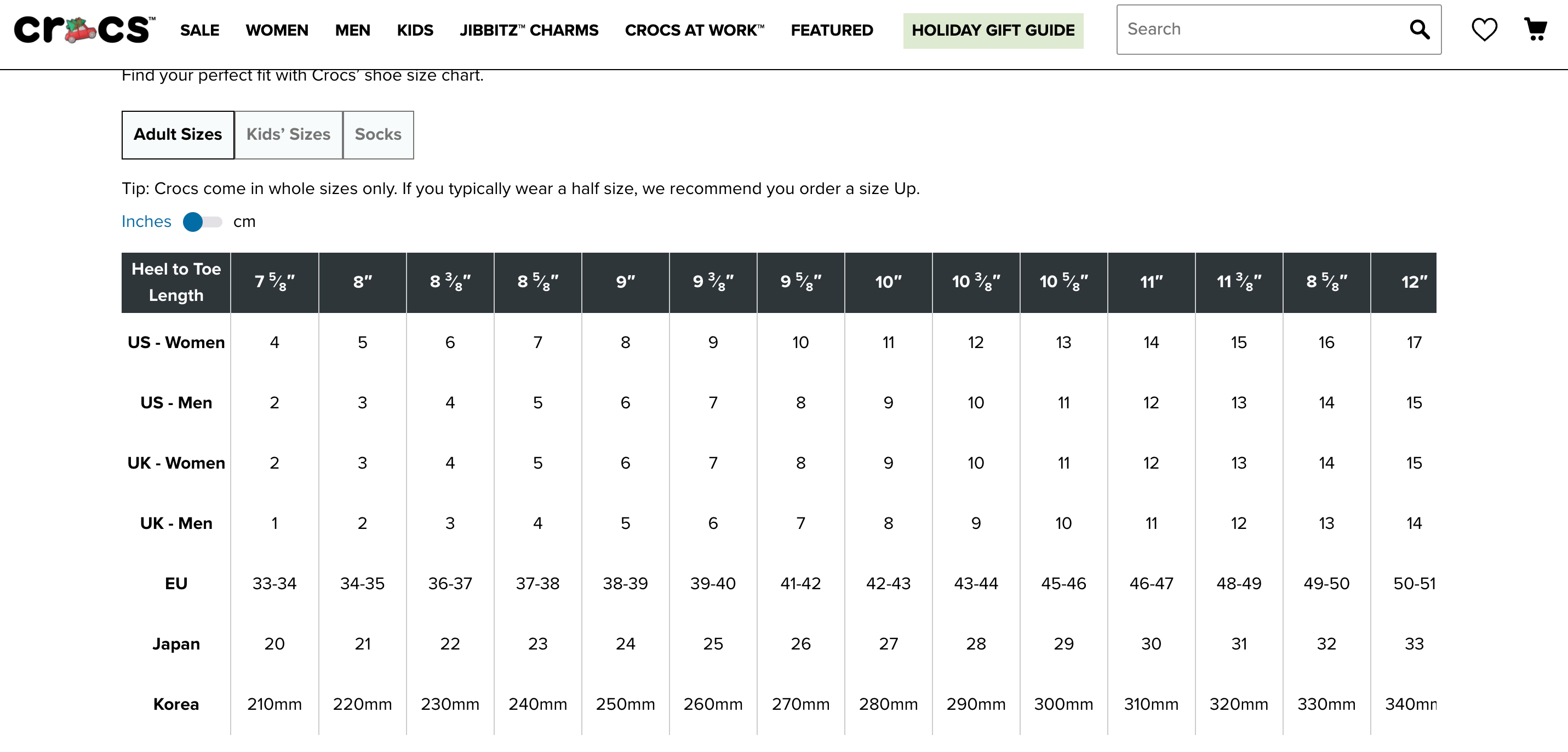This screenshot has width=1568, height=752.
Task: Open the SALE menu
Action: coord(199,31)
